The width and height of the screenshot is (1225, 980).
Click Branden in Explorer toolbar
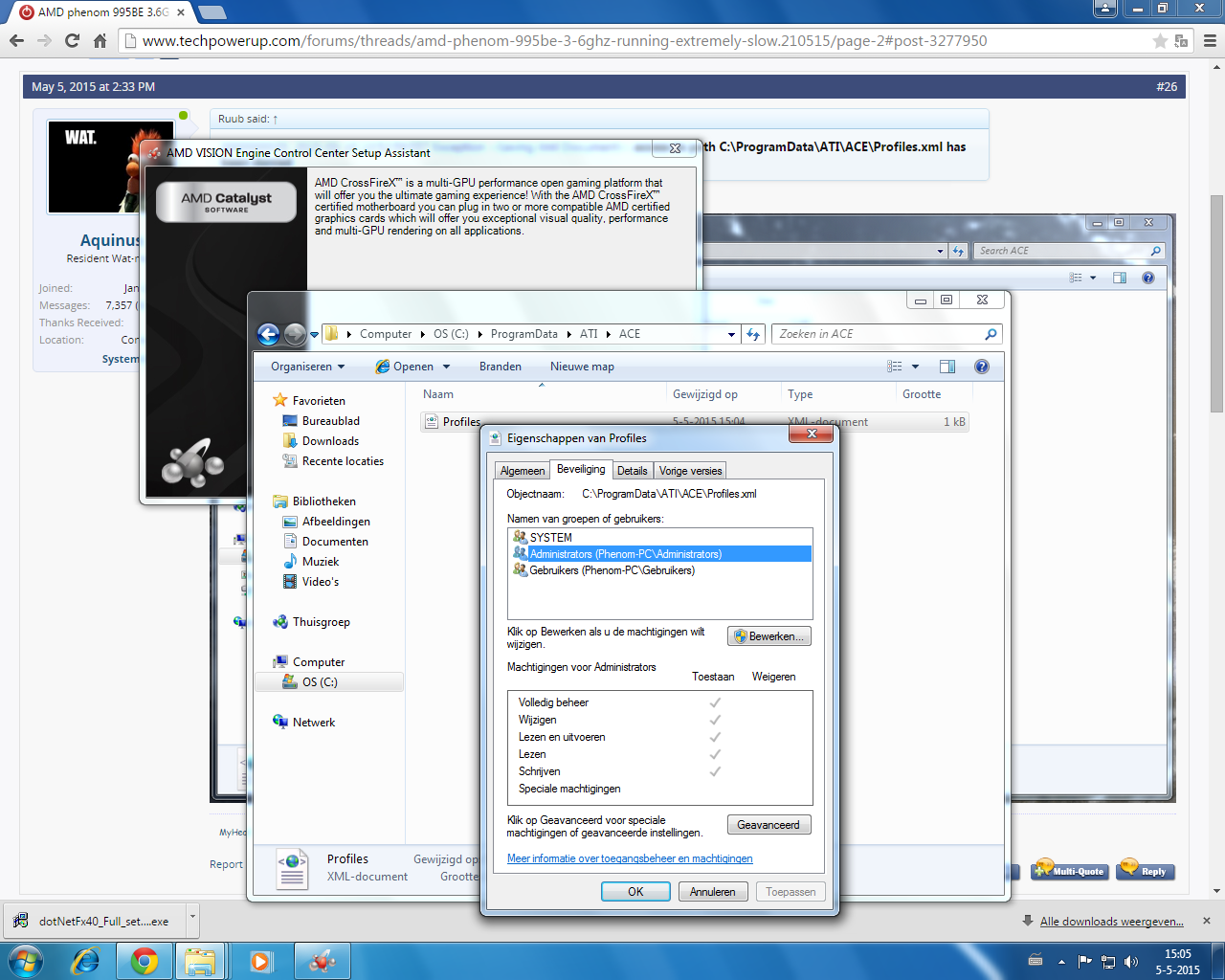501,367
